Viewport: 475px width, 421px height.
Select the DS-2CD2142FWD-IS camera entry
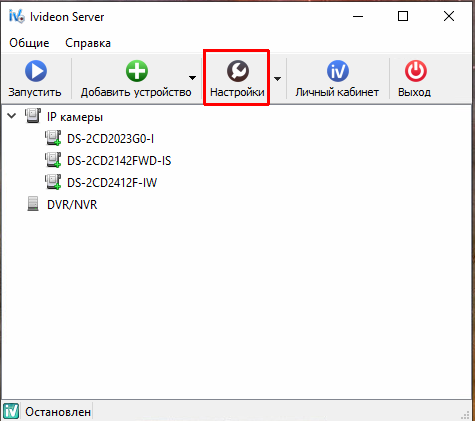(x=119, y=161)
